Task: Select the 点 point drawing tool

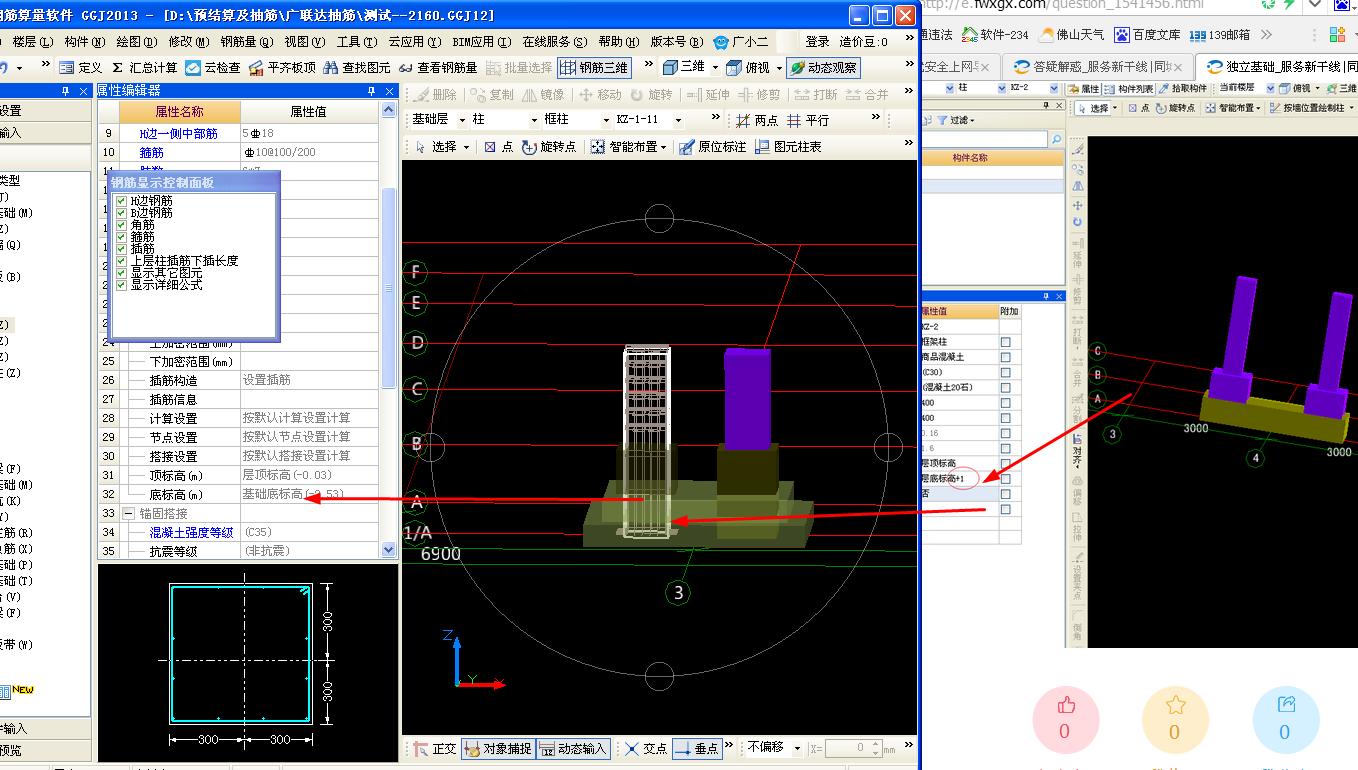Action: click(x=498, y=147)
